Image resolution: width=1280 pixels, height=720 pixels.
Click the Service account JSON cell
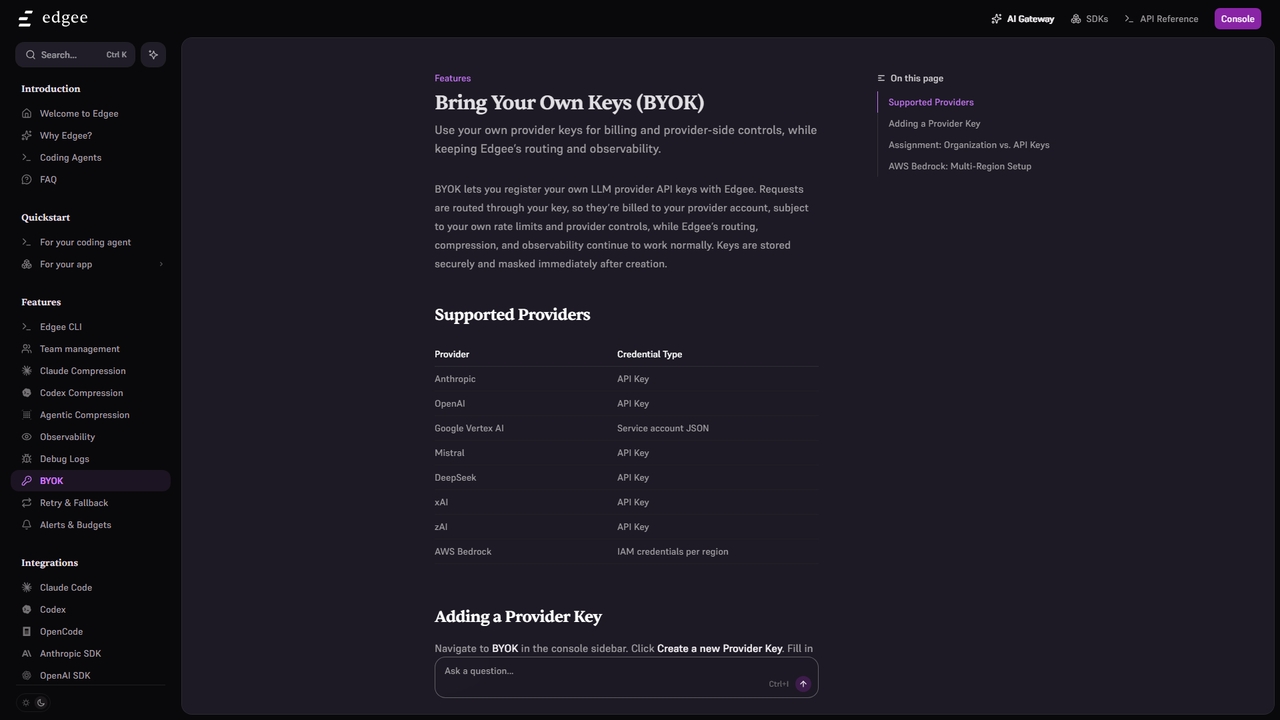663,429
